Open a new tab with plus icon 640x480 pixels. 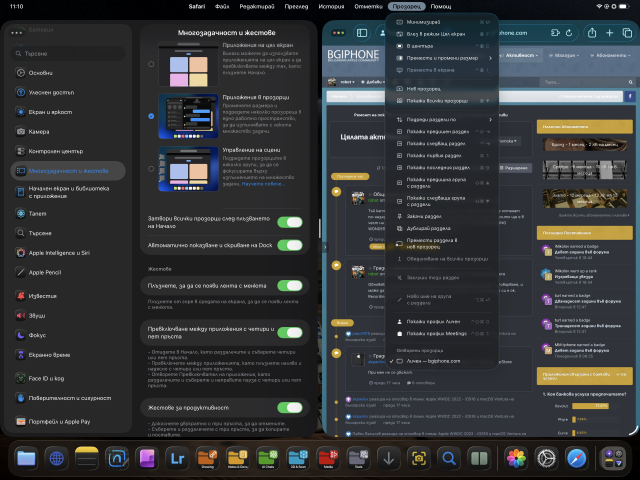tap(609, 33)
